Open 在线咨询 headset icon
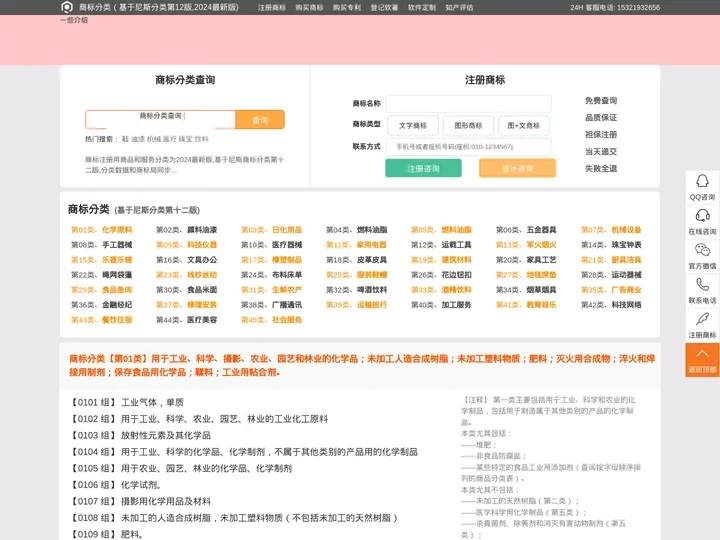The height and width of the screenshot is (540, 720). tap(702, 215)
